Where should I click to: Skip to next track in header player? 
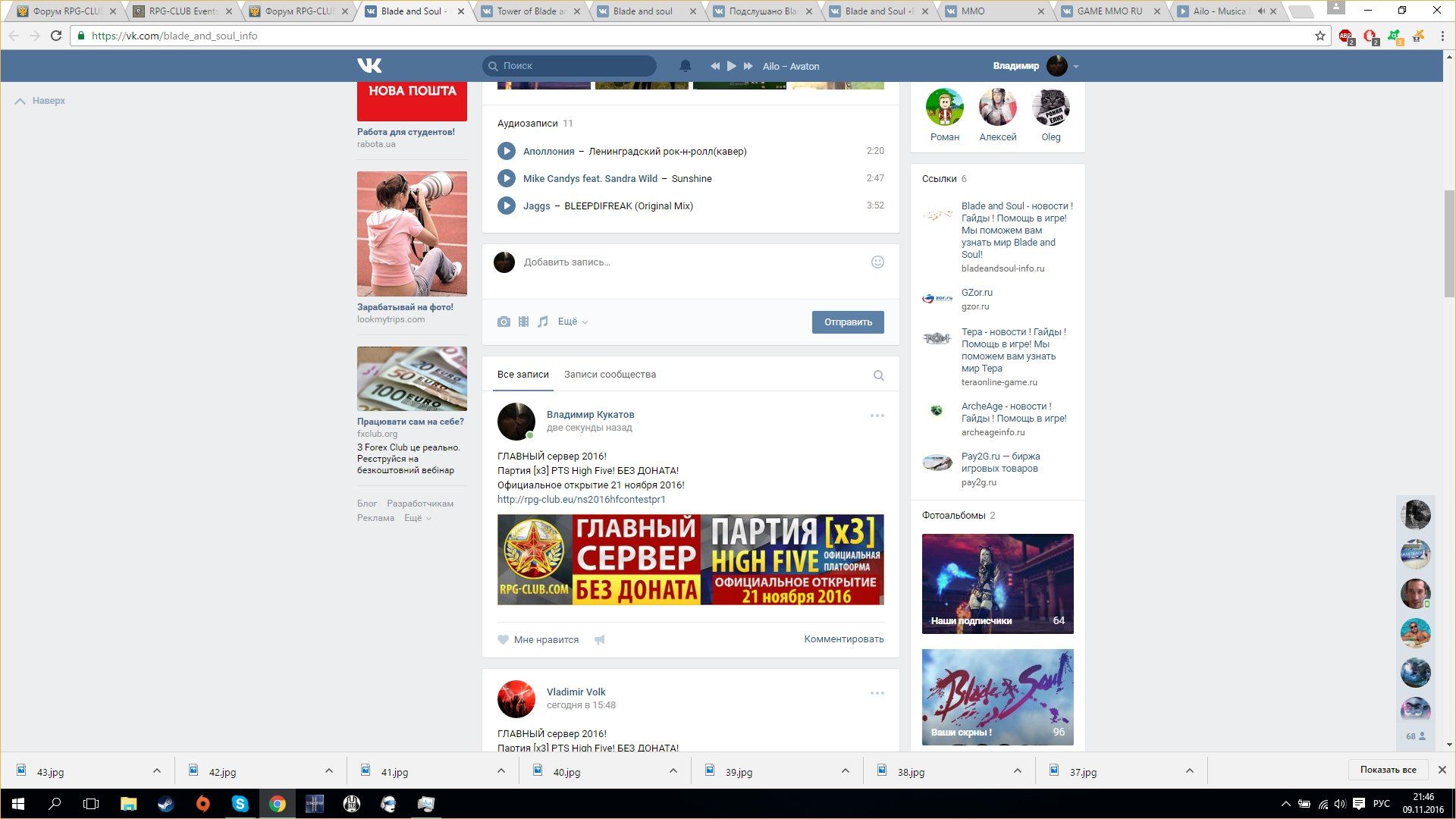pyautogui.click(x=748, y=66)
